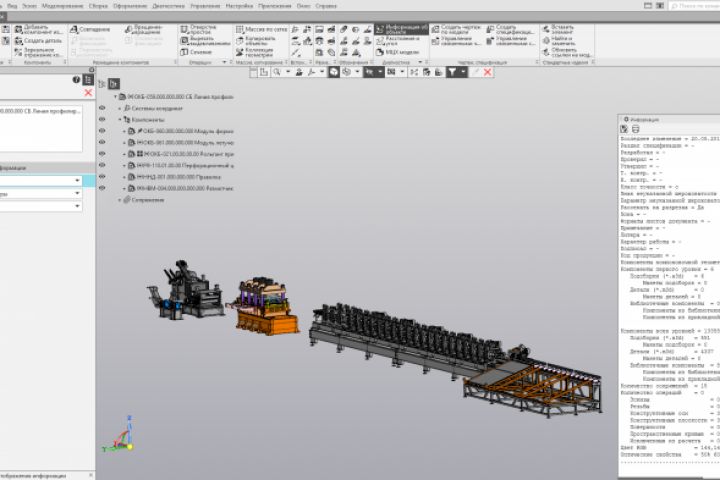Image resolution: width=720 pixels, height=480 pixels.
Task: Select the Перфорационный component in tree
Action: coord(181,165)
